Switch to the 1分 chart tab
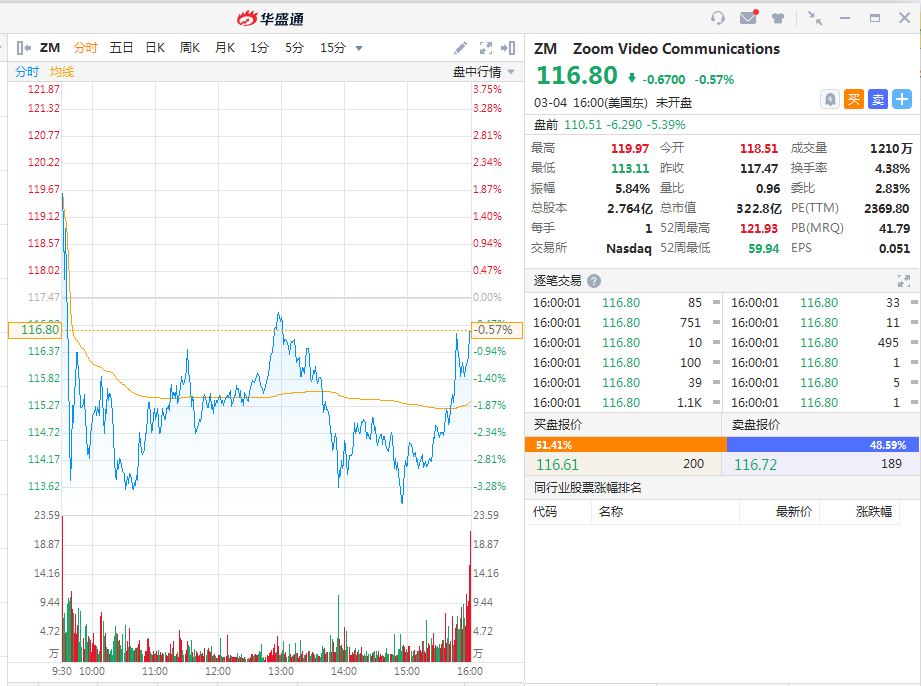Image resolution: width=921 pixels, height=686 pixels. click(259, 48)
